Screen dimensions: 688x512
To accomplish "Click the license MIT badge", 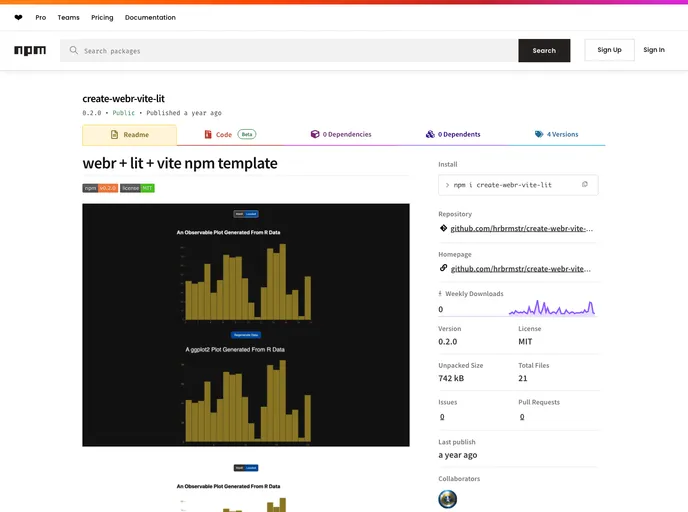I will click(x=137, y=188).
